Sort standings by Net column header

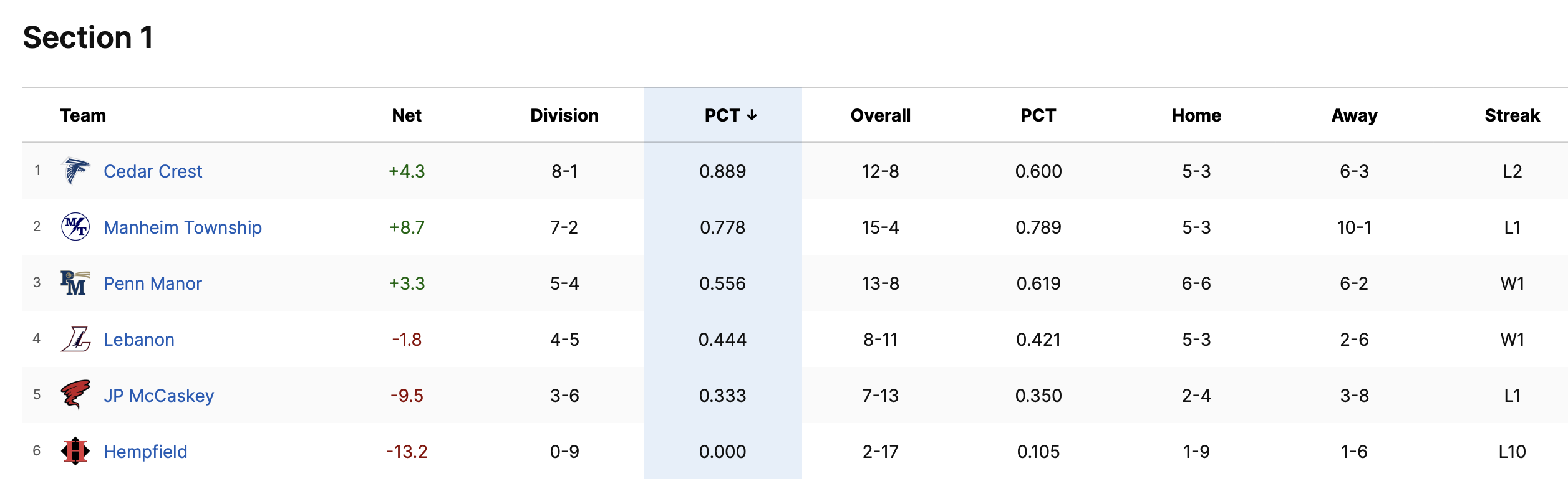[x=407, y=115]
